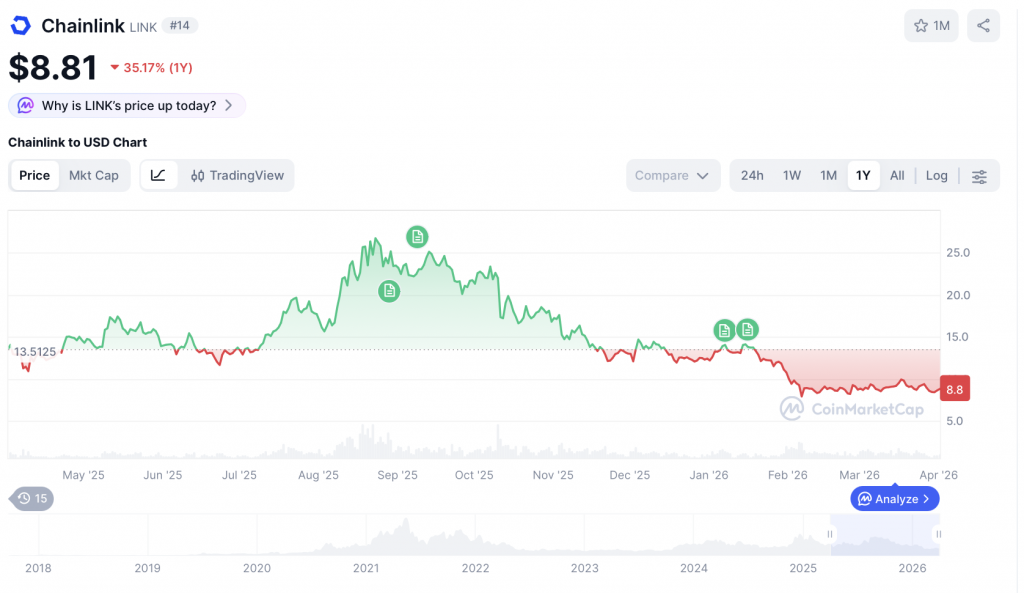Open chart settings sliders icon
Screen dimensions: 1024x593
pyautogui.click(x=979, y=176)
